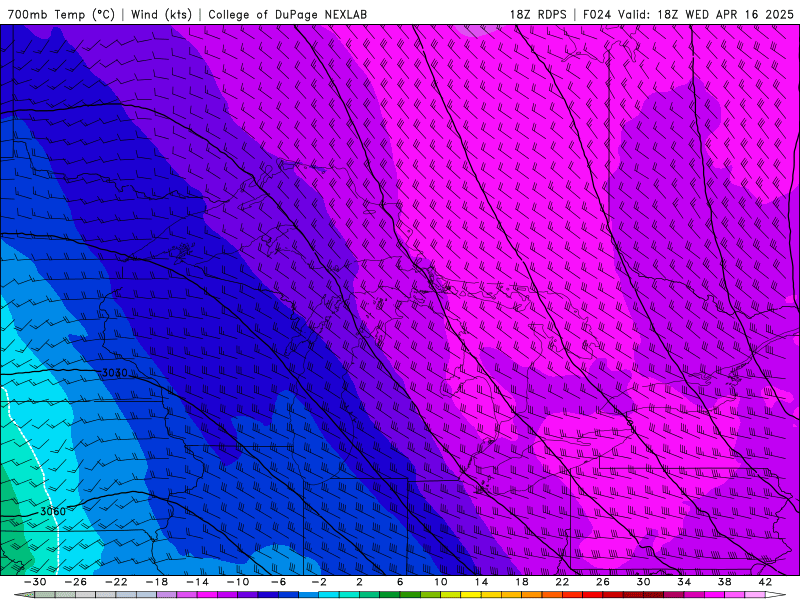Click the 10 colorbar tick label
This screenshot has height=600, width=800.
[x=441, y=582]
